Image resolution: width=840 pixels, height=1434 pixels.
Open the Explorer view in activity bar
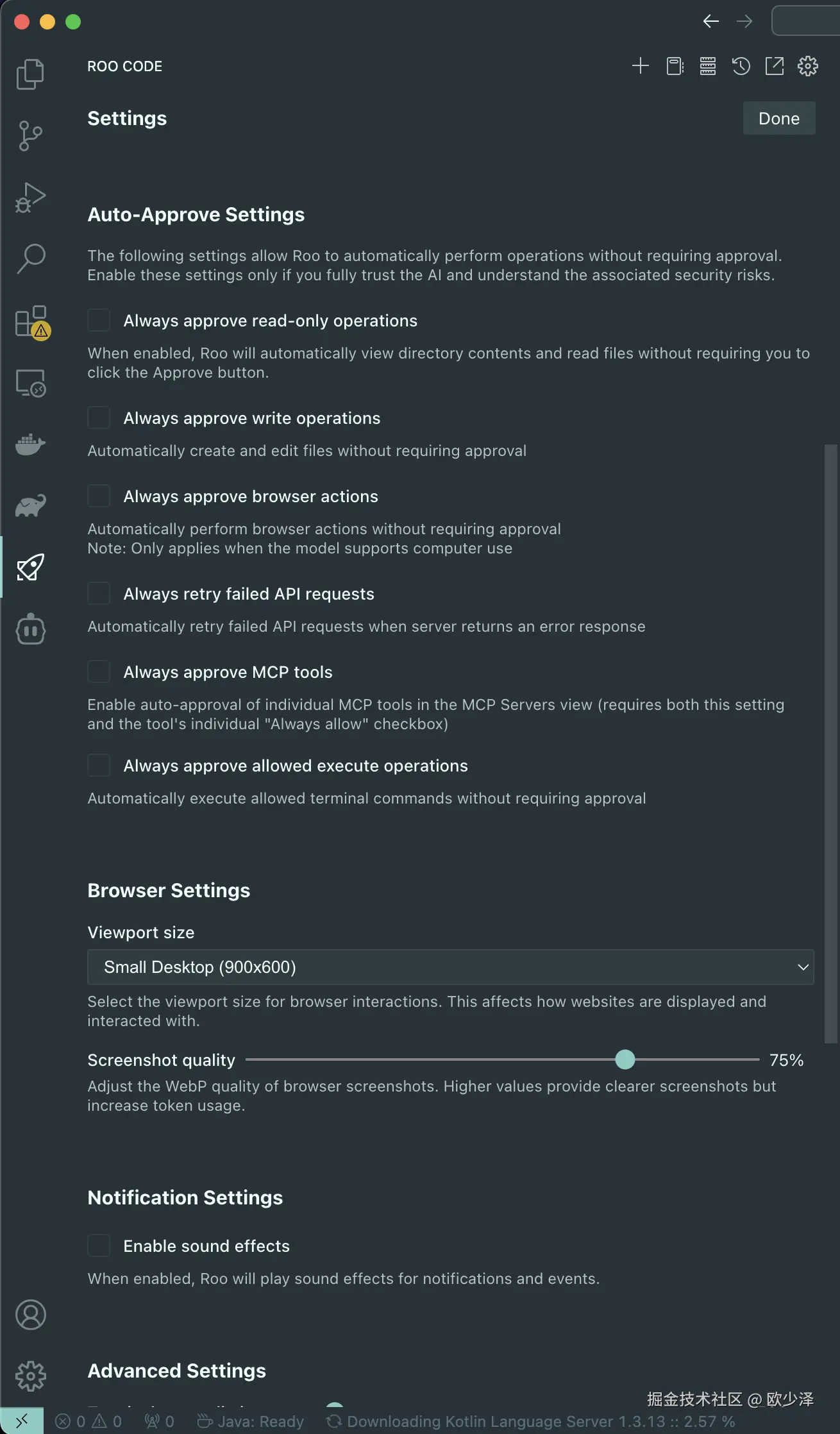30,74
